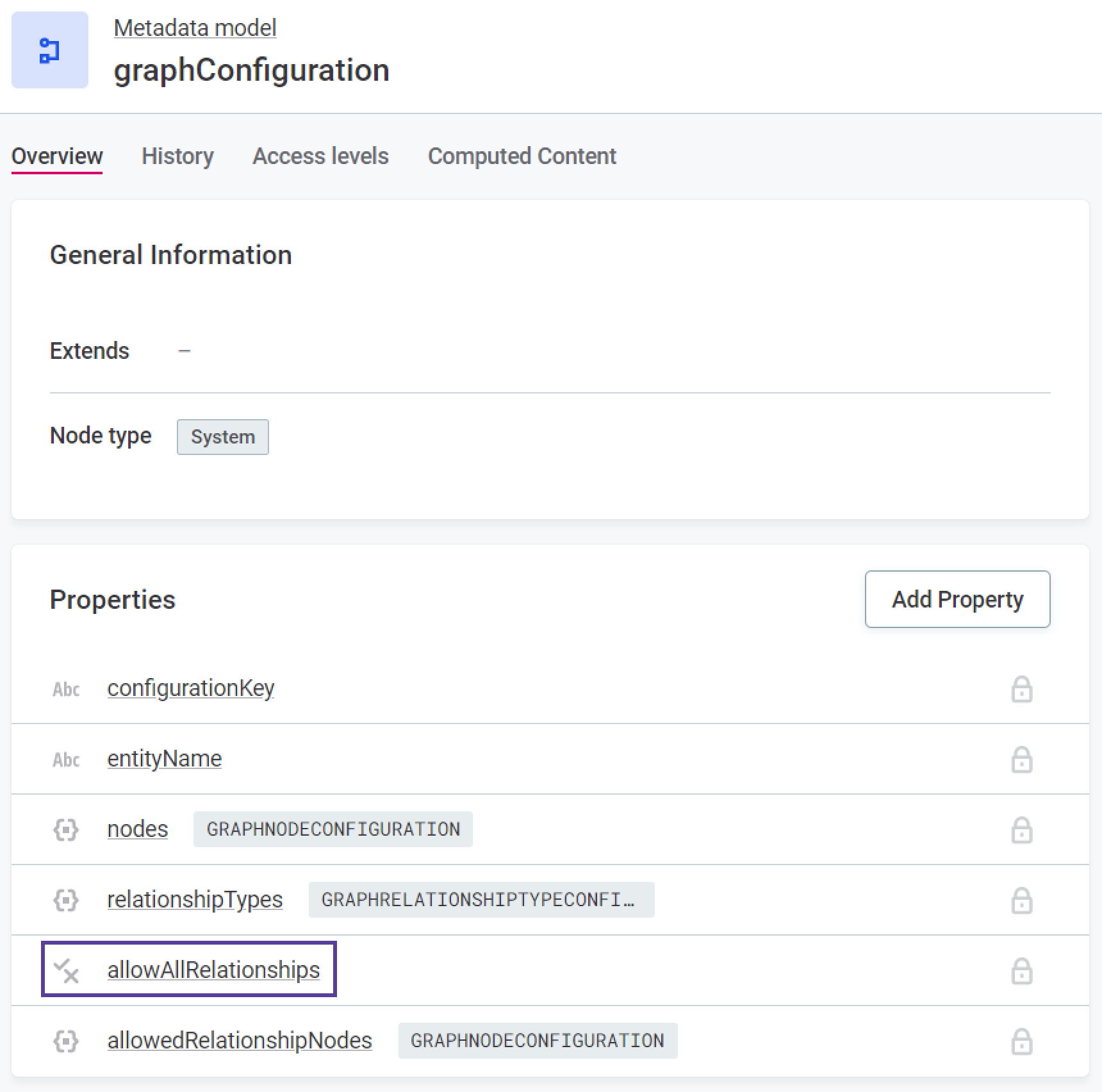
Task: Open the Access levels tab
Action: coord(320,156)
